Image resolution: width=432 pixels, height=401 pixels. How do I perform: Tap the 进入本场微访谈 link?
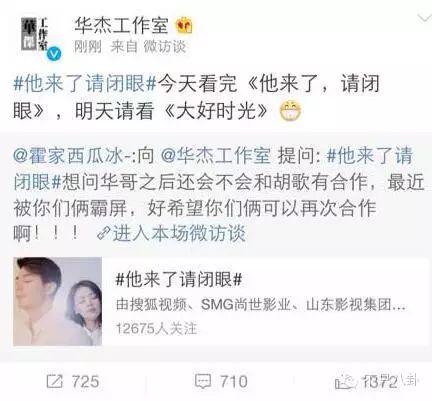click(x=179, y=233)
